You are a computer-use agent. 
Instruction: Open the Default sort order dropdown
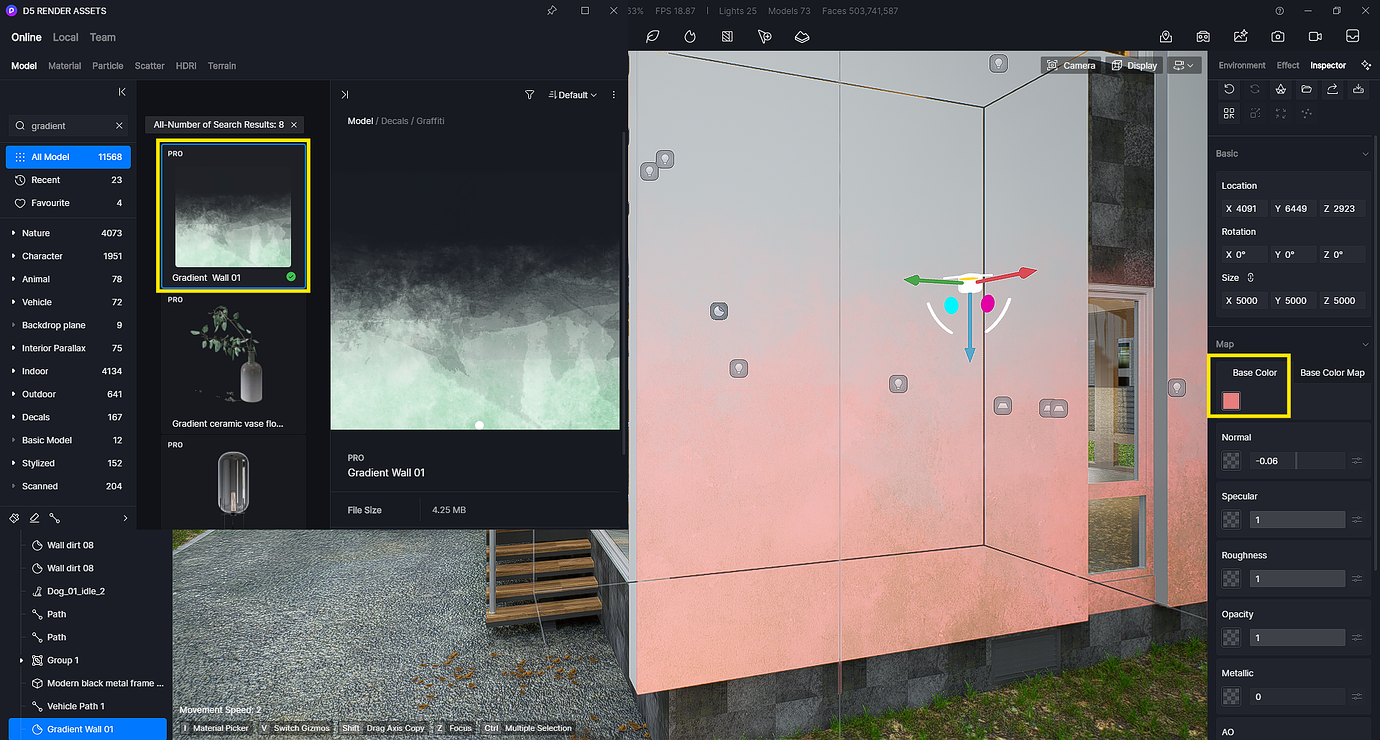[572, 94]
